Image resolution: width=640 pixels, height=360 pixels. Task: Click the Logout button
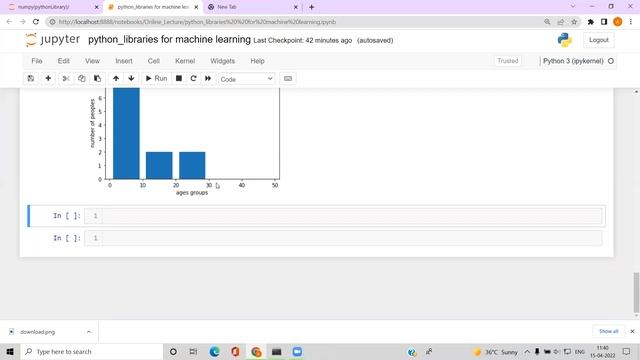pyautogui.click(x=599, y=40)
